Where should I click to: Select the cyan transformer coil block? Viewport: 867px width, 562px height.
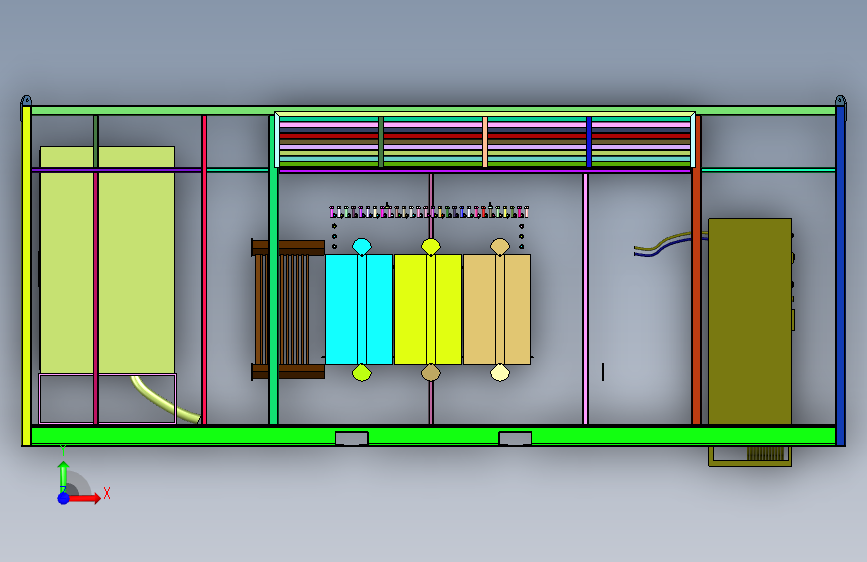click(x=359, y=309)
